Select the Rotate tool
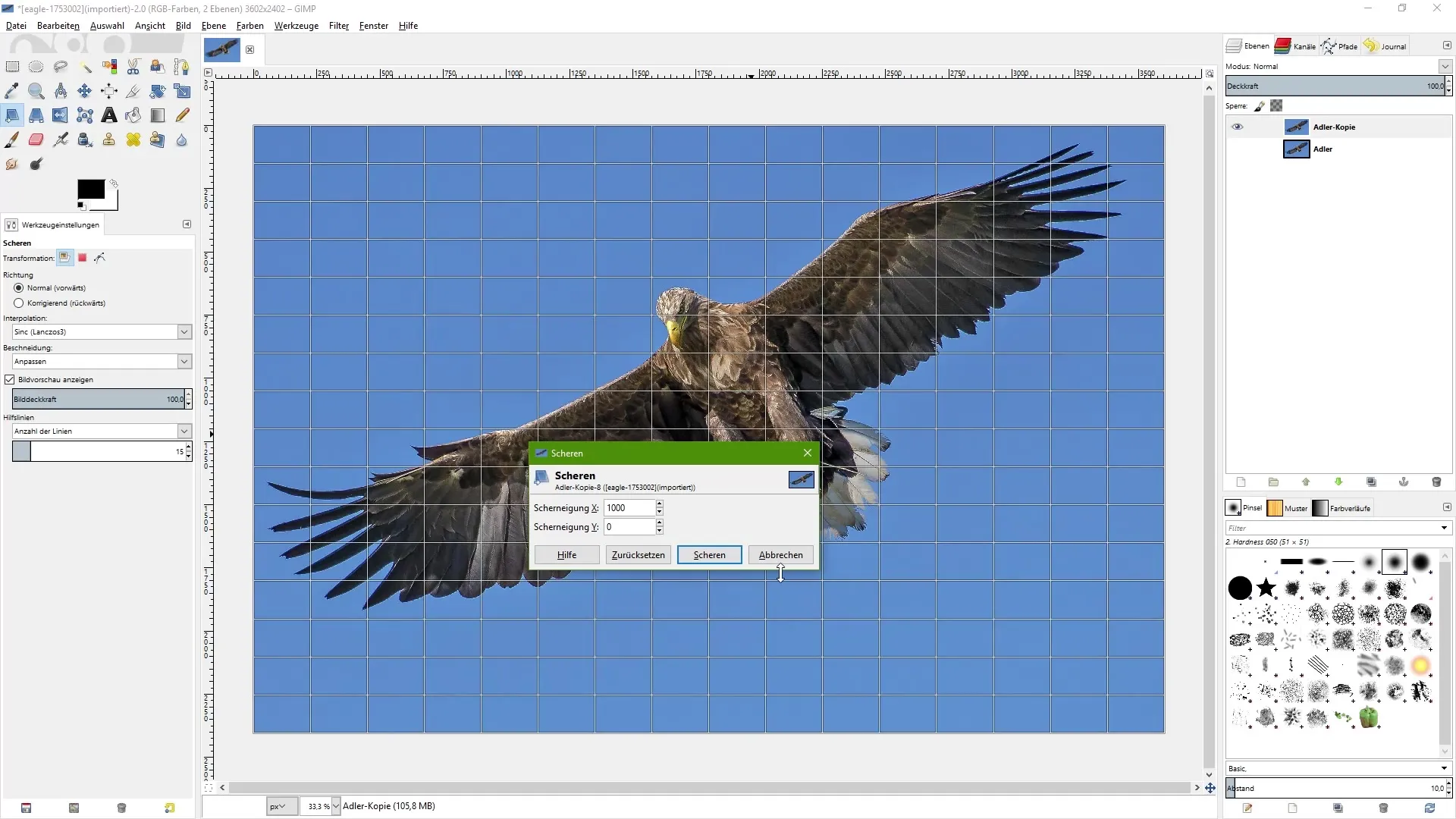 pyautogui.click(x=158, y=91)
